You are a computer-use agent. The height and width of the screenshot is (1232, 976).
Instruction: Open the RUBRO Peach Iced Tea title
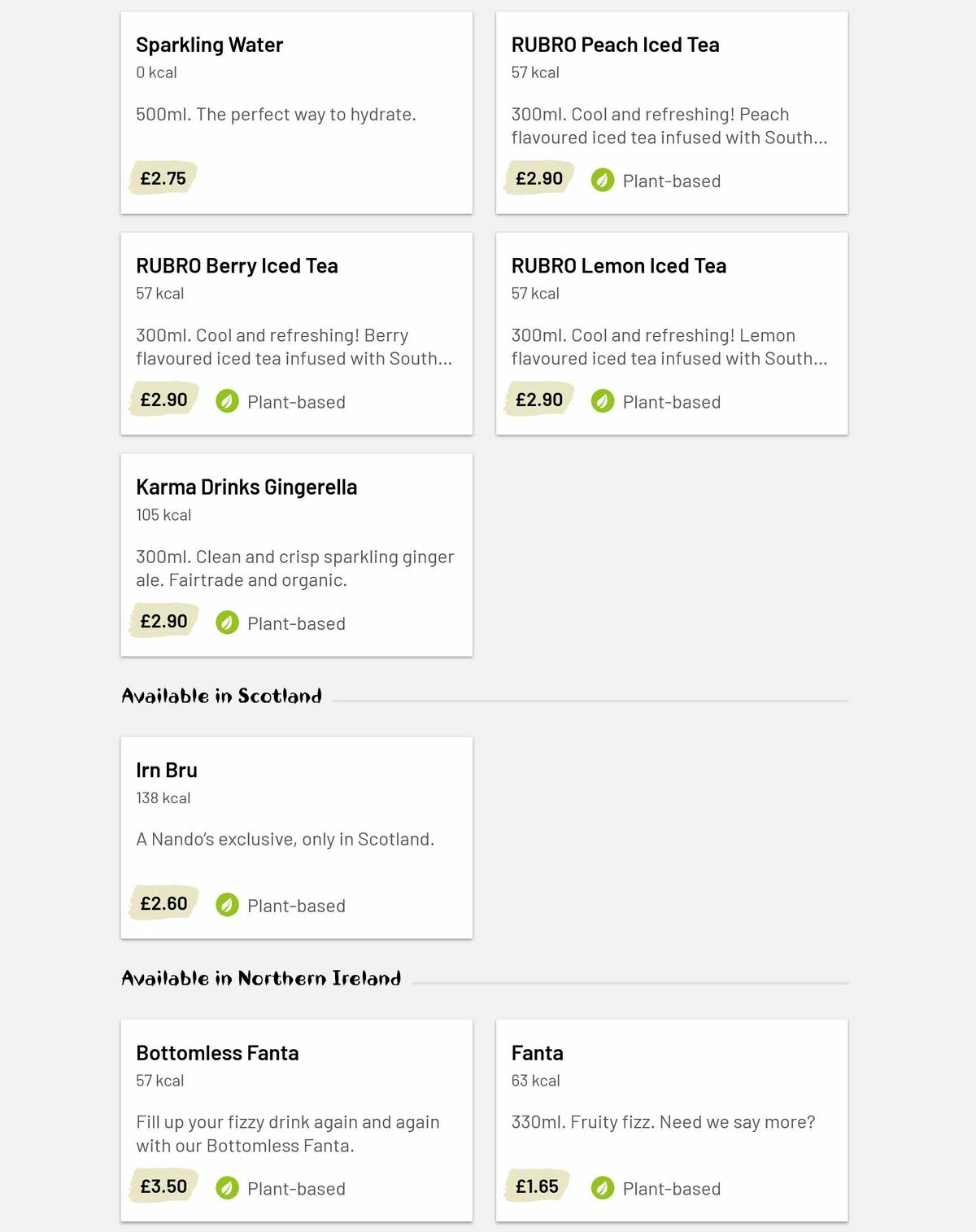click(615, 45)
